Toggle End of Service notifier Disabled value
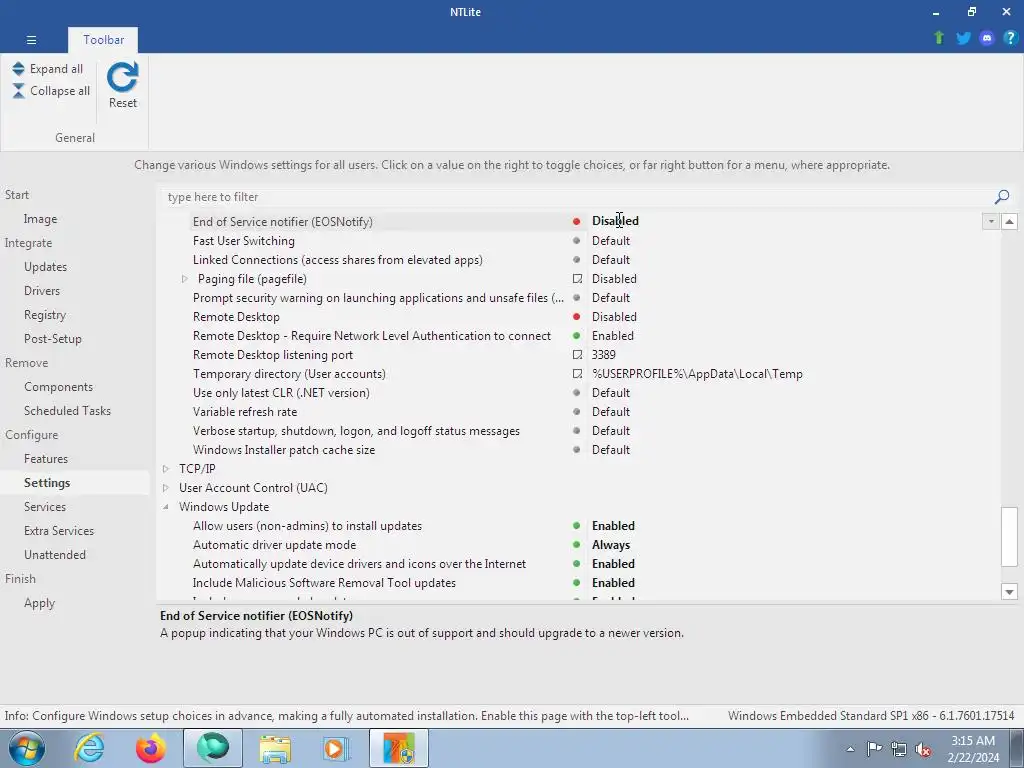Image resolution: width=1024 pixels, height=768 pixels. click(615, 221)
